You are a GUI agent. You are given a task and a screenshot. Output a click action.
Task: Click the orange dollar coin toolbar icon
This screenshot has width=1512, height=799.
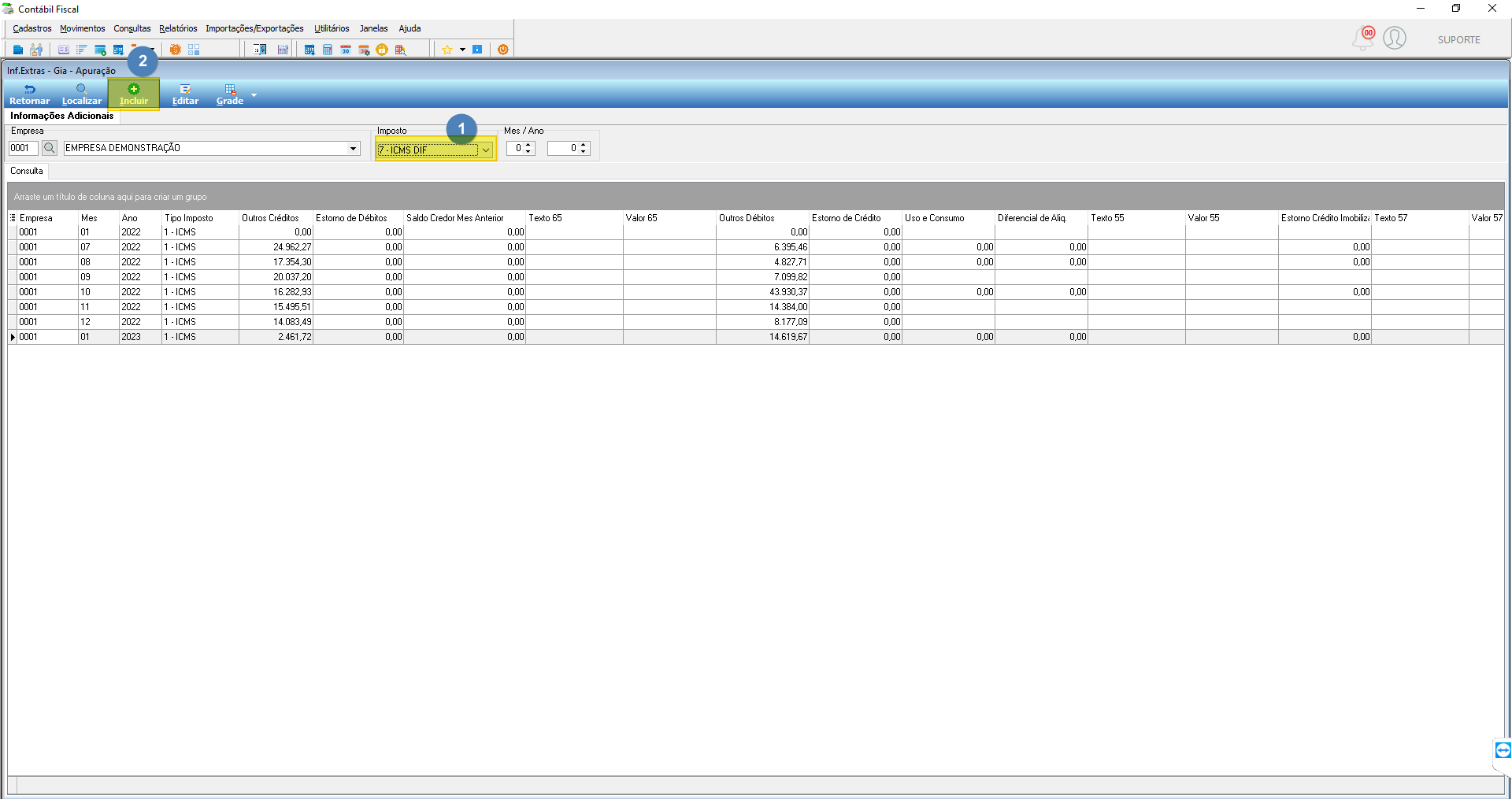(x=175, y=50)
